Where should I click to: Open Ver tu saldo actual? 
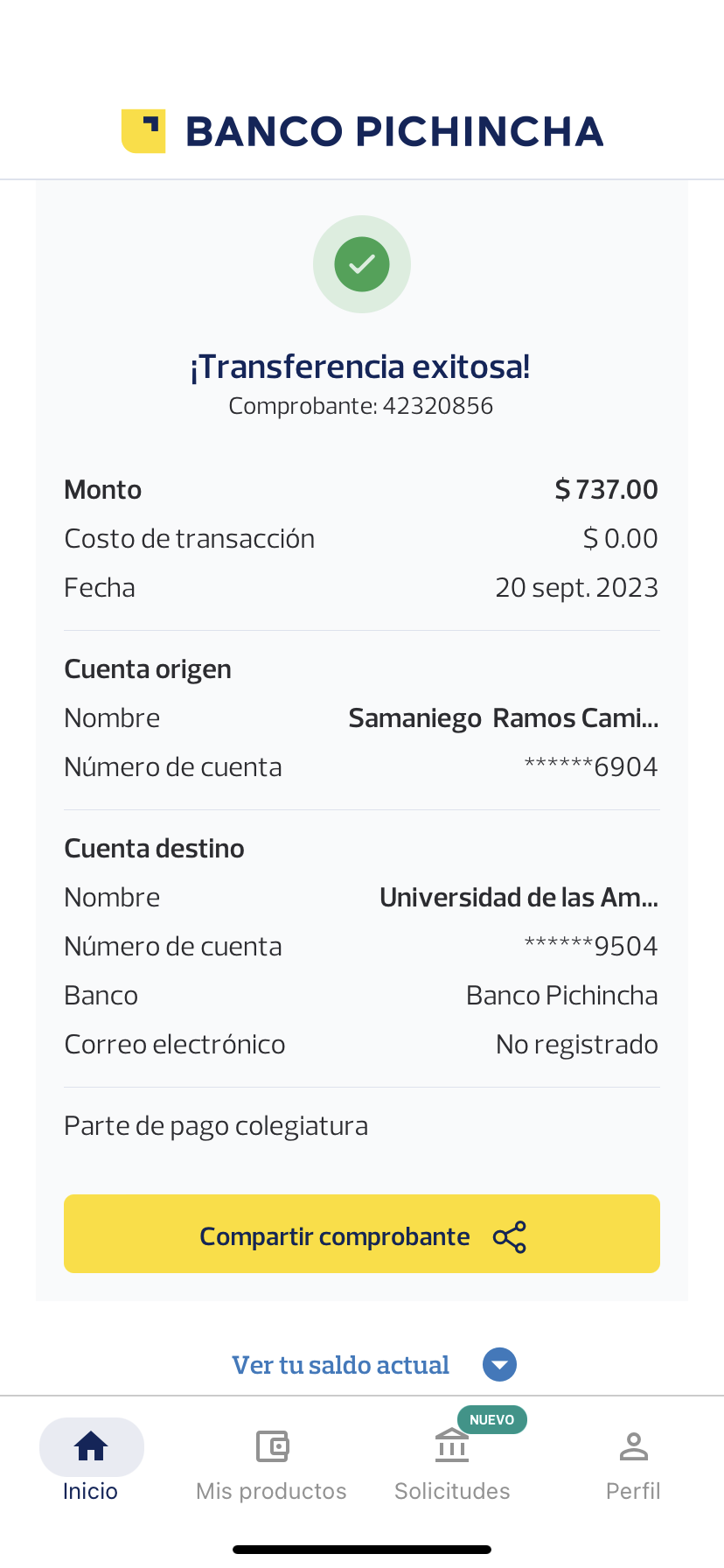[340, 1365]
